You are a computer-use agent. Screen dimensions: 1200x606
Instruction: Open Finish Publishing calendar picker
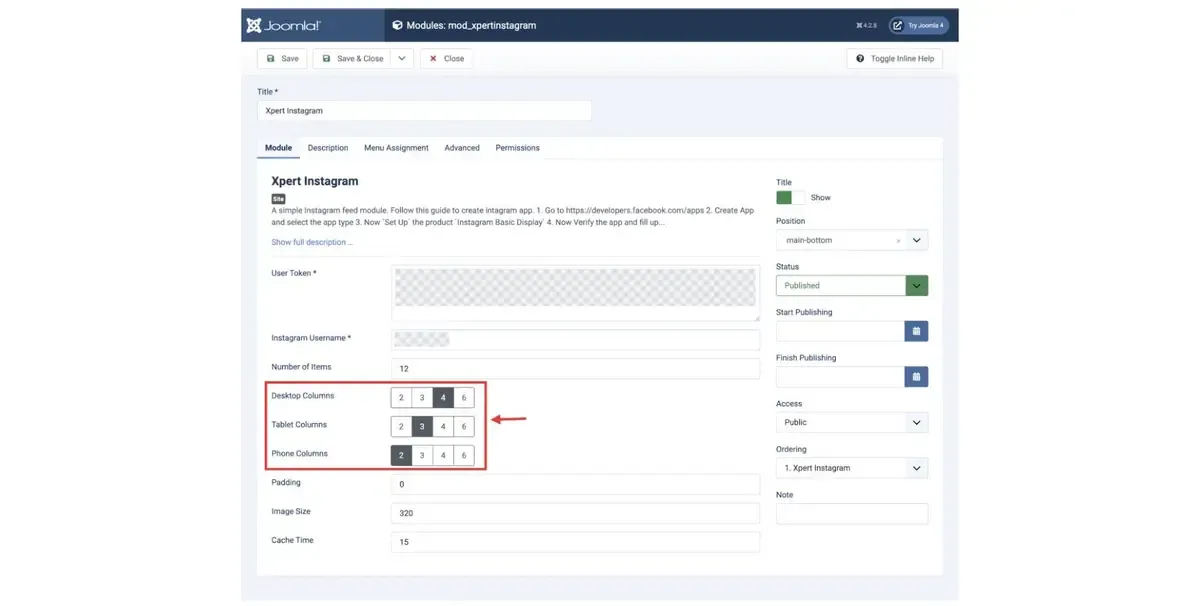pyautogui.click(x=916, y=377)
